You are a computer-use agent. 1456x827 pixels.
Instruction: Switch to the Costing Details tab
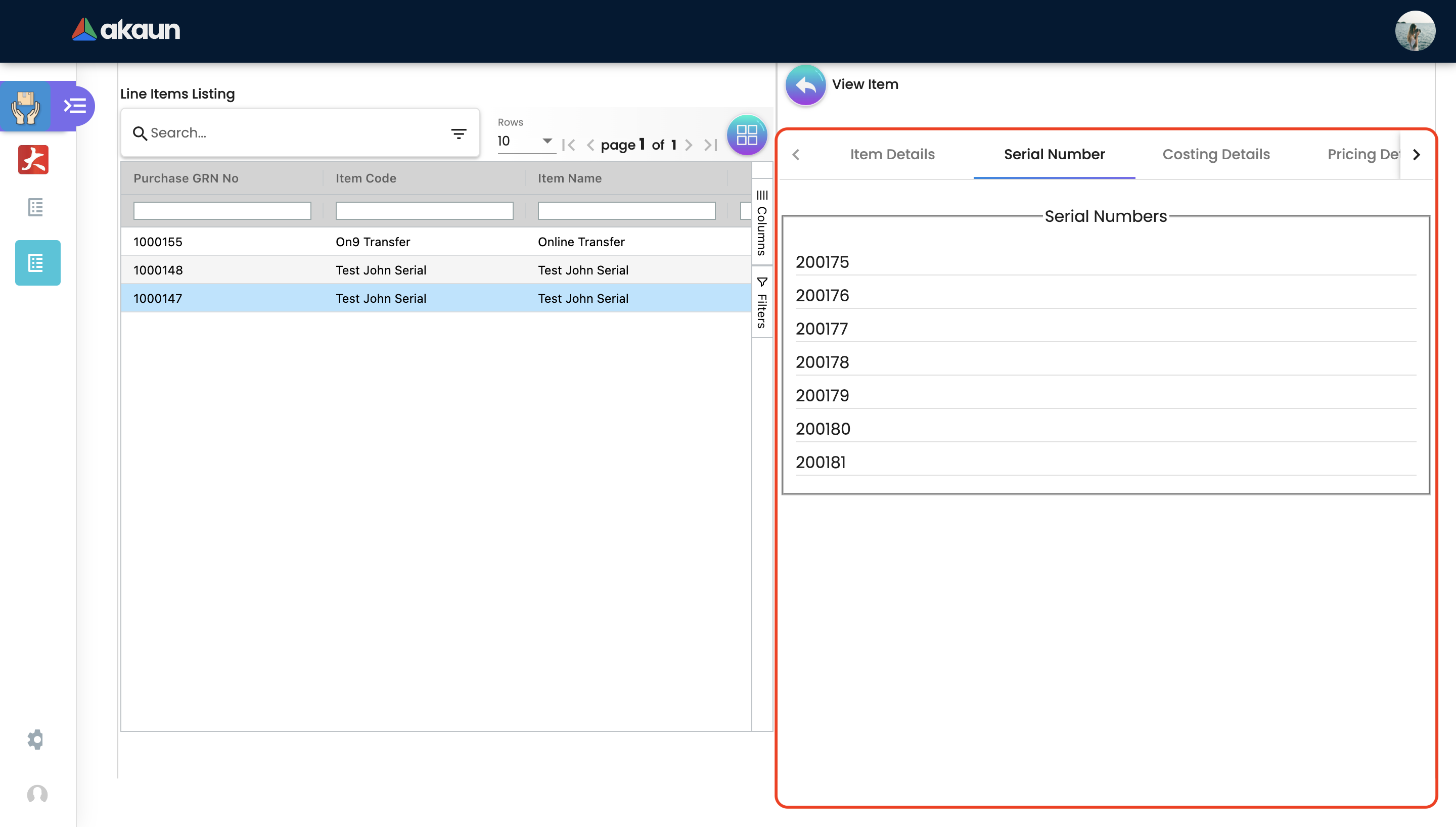pos(1216,155)
